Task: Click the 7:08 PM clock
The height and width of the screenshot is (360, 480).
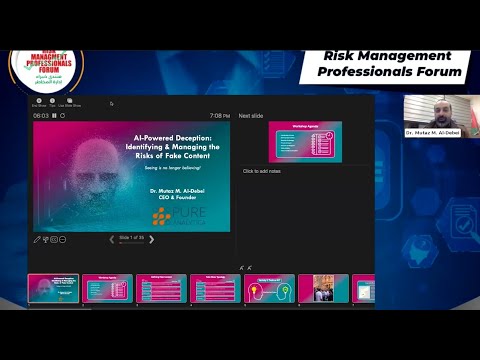Action: (x=220, y=116)
